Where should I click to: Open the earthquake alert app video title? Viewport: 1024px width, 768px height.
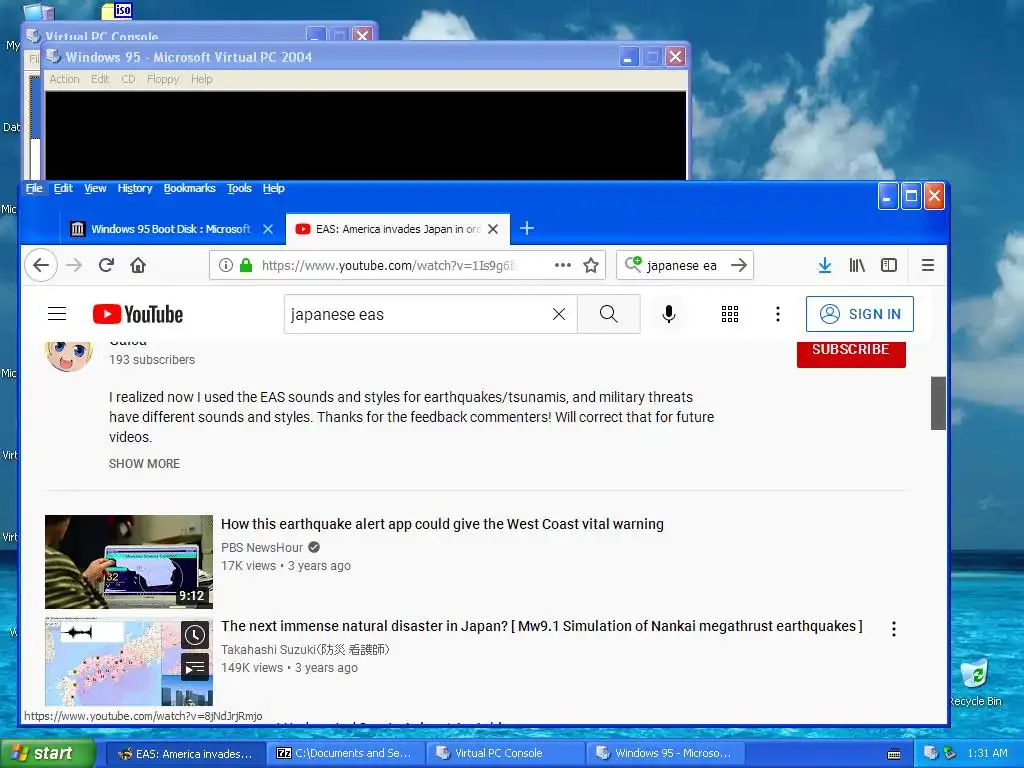pyautogui.click(x=442, y=524)
